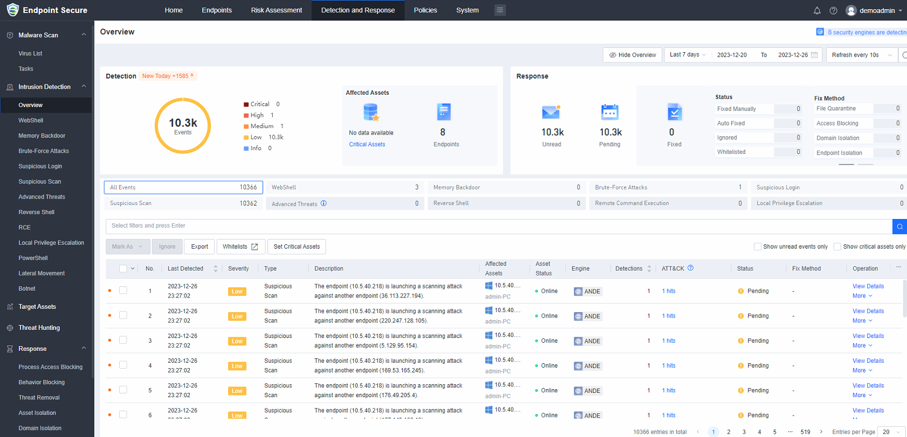This screenshot has width=907, height=437.
Task: Collapse the Malware Scan section
Action: [x=83, y=35]
